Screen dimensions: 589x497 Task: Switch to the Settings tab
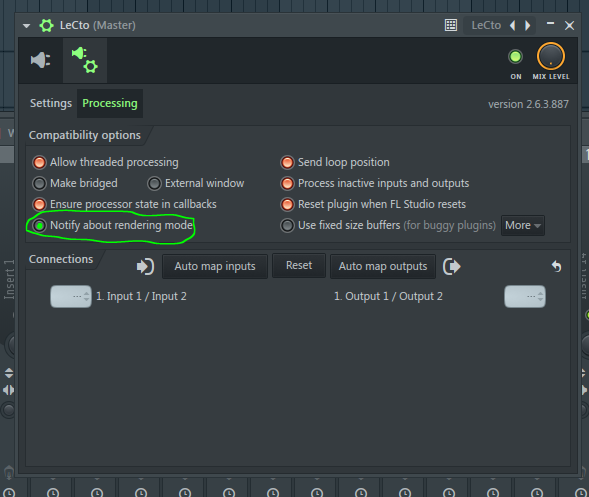click(51, 103)
